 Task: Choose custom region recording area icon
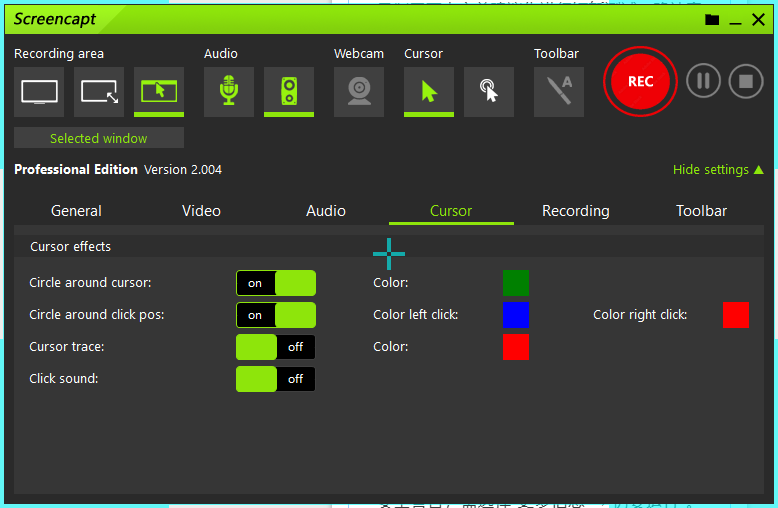click(x=99, y=92)
